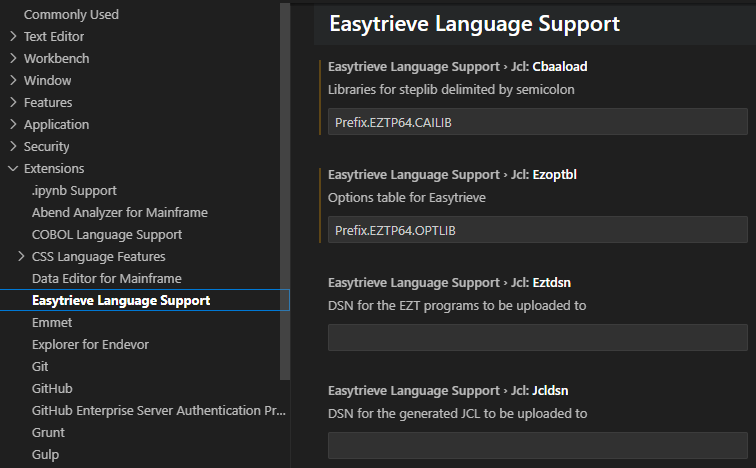Image resolution: width=756 pixels, height=468 pixels.
Task: Select COBOL Language Support in the tree
Action: (106, 234)
